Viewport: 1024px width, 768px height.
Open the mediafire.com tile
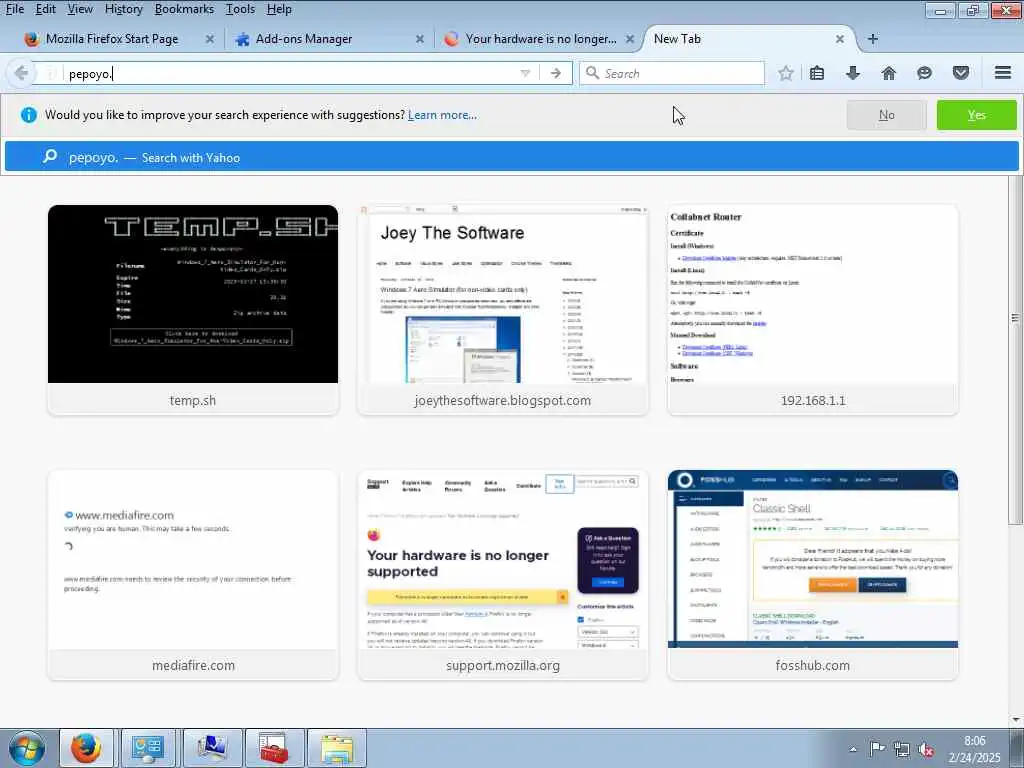pyautogui.click(x=193, y=575)
